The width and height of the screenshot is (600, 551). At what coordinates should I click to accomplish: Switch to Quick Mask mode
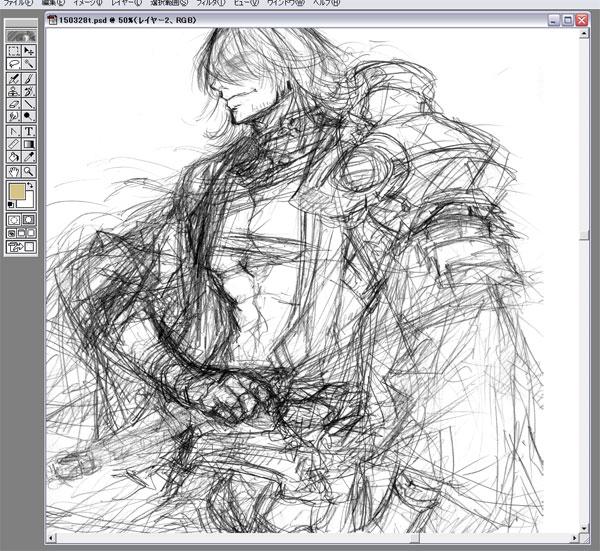(x=29, y=220)
